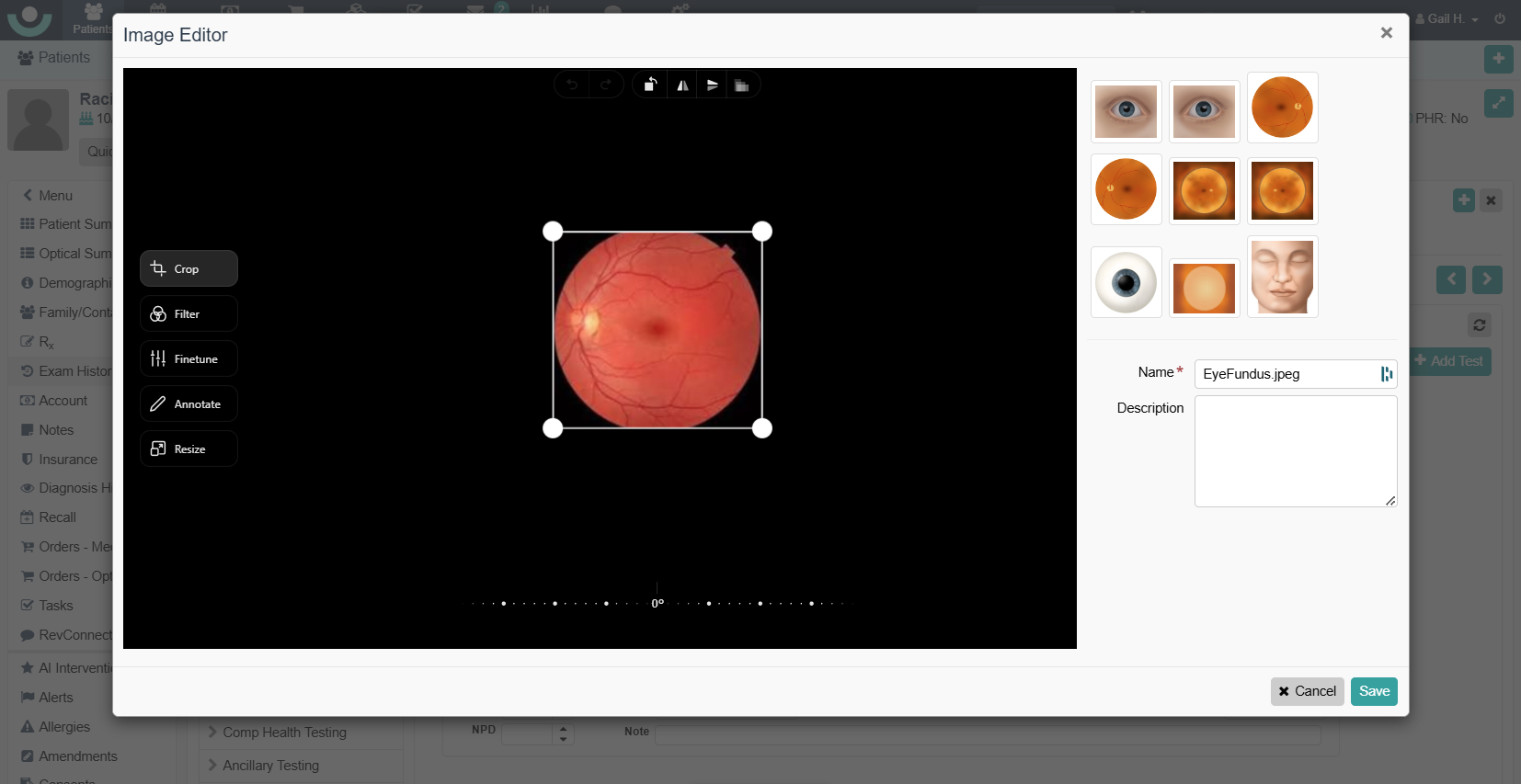Select the face illustration thumbnail
This screenshot has width=1521, height=784.
pyautogui.click(x=1283, y=277)
